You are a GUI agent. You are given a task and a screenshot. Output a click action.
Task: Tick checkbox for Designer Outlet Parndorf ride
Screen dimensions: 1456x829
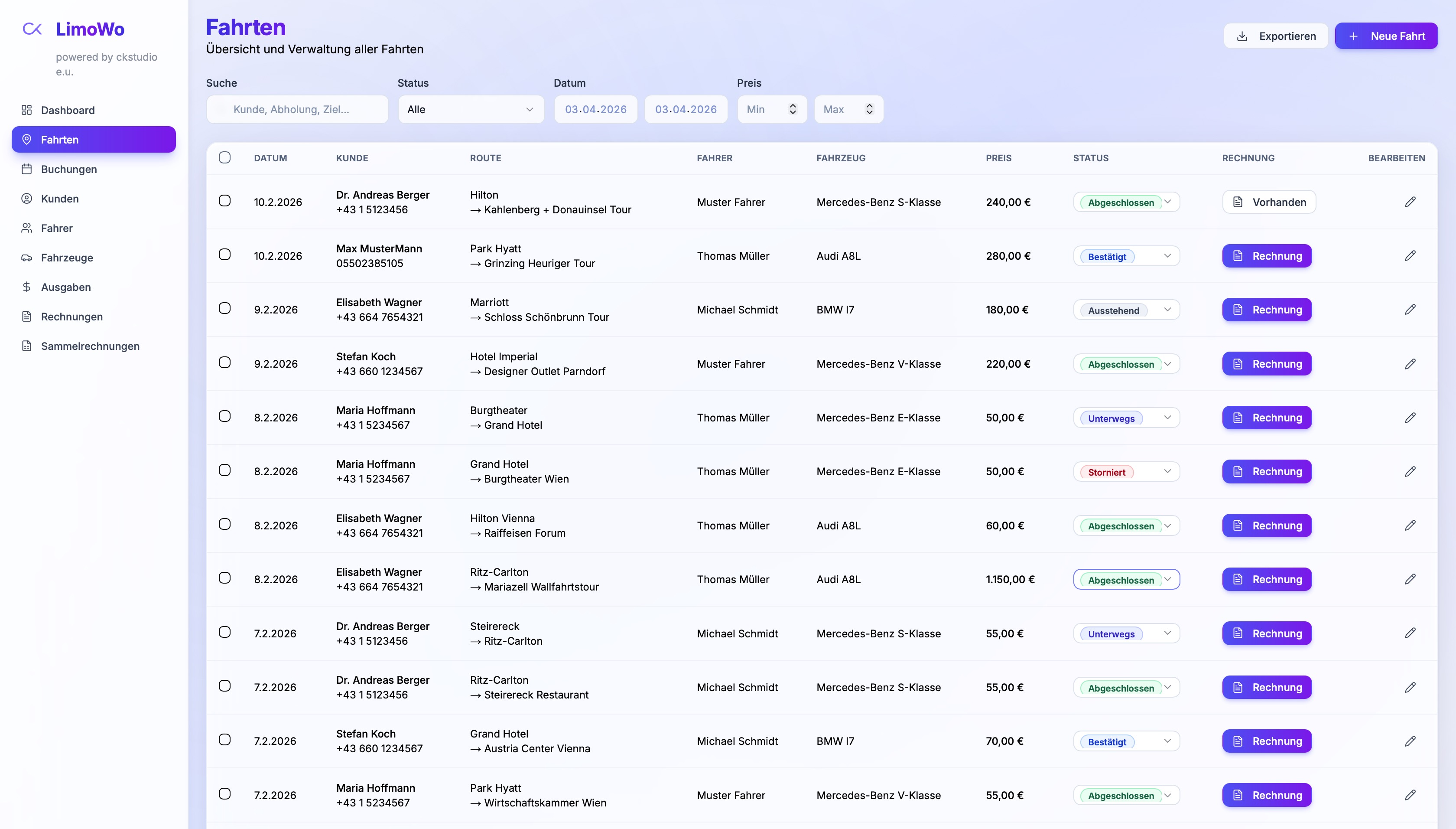[x=225, y=362]
